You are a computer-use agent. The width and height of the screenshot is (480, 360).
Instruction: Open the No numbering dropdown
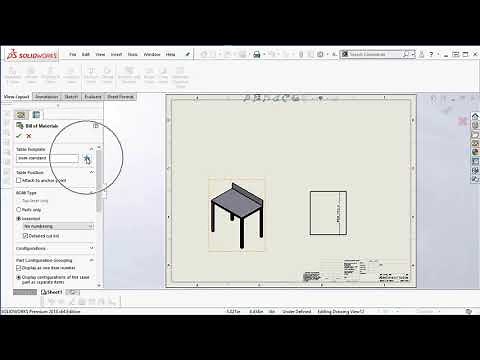(58, 226)
